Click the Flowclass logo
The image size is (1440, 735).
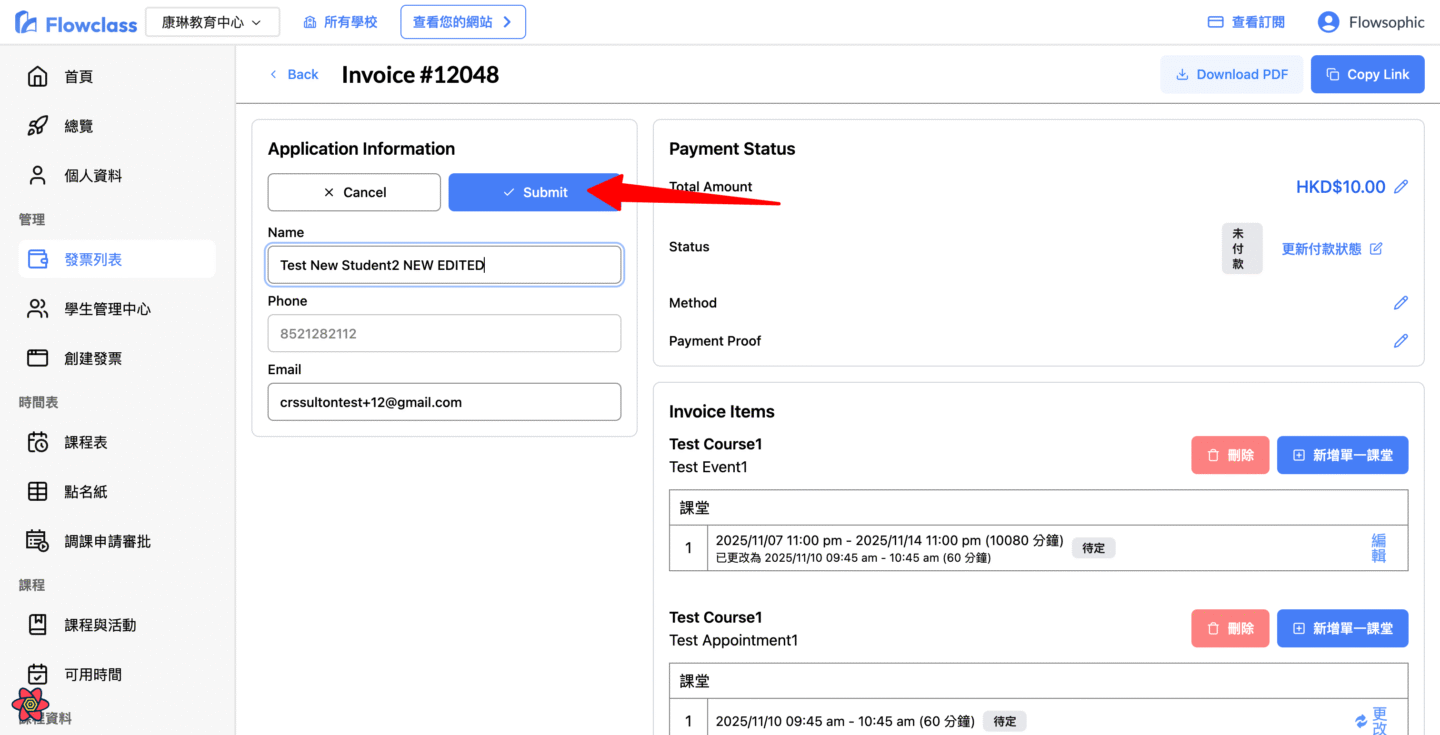[x=76, y=23]
